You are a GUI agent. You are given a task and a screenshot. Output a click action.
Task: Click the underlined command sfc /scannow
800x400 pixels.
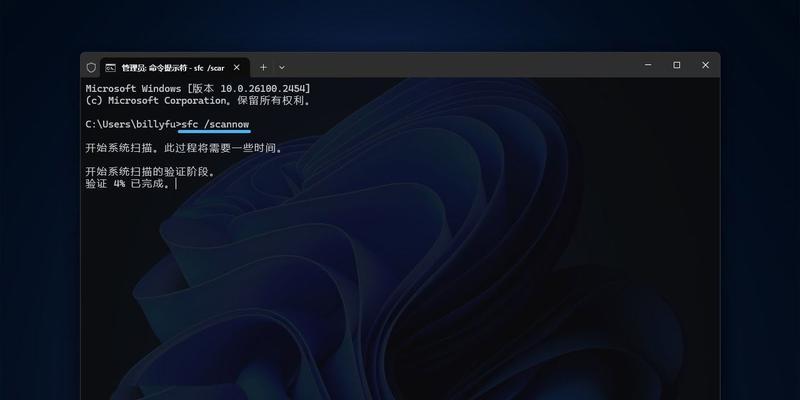215,124
